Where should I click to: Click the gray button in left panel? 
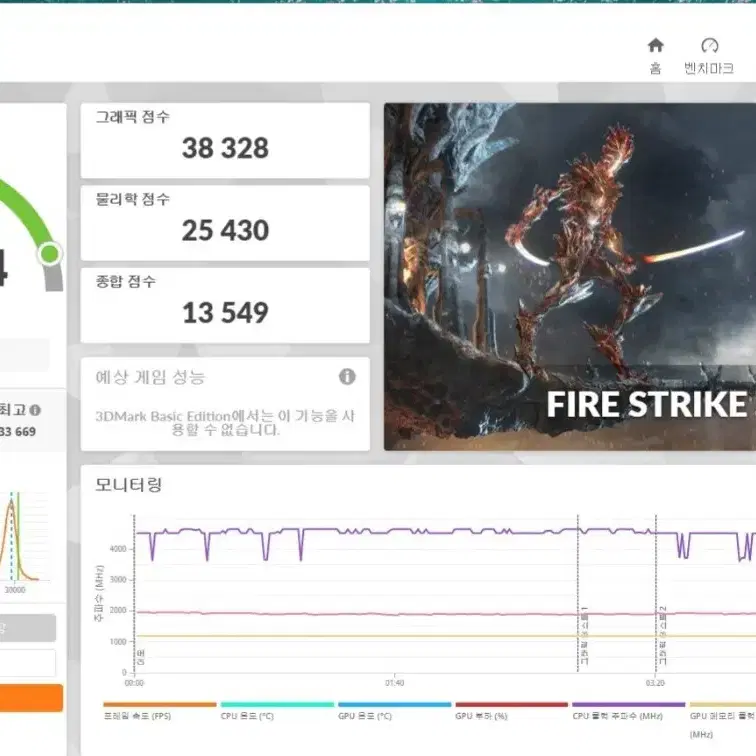27,627
